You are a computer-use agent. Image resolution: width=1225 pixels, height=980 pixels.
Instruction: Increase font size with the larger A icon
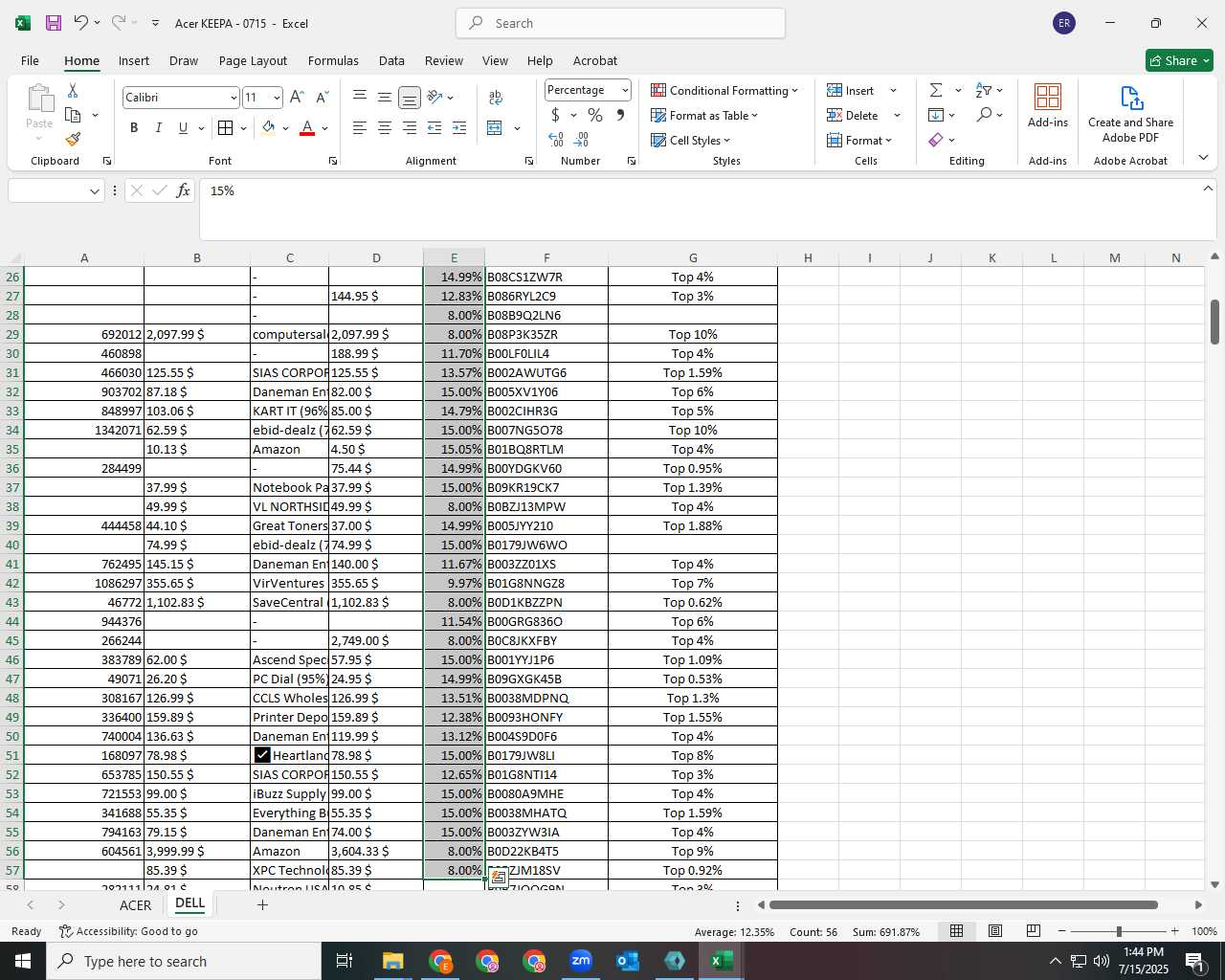click(x=297, y=97)
